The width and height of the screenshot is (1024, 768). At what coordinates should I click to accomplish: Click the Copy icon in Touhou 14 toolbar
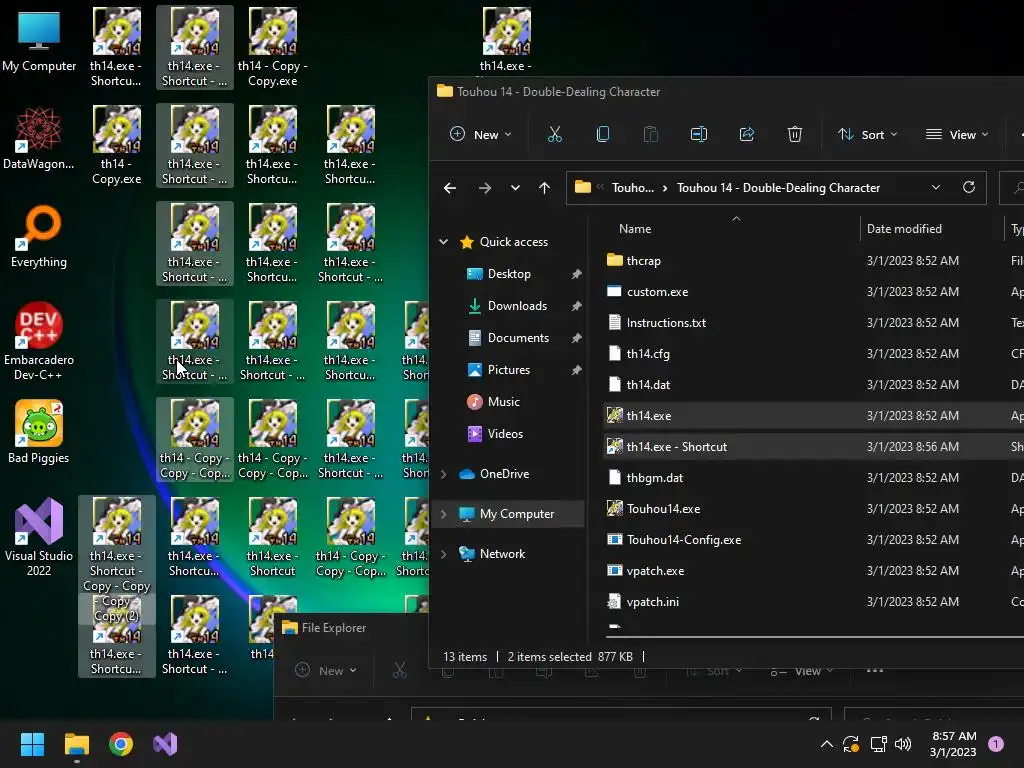click(603, 135)
